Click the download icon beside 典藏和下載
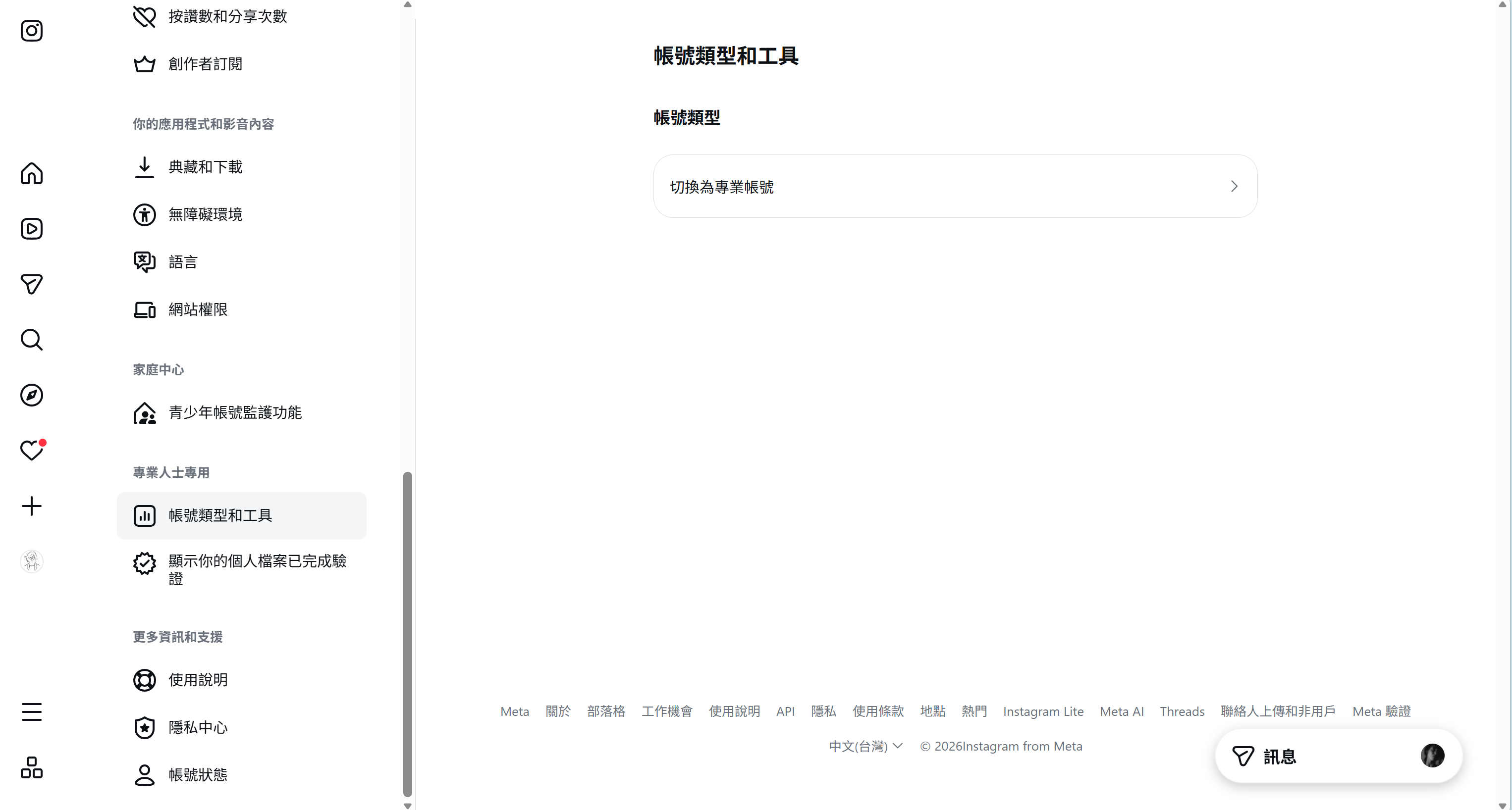The width and height of the screenshot is (1512, 810). point(144,167)
